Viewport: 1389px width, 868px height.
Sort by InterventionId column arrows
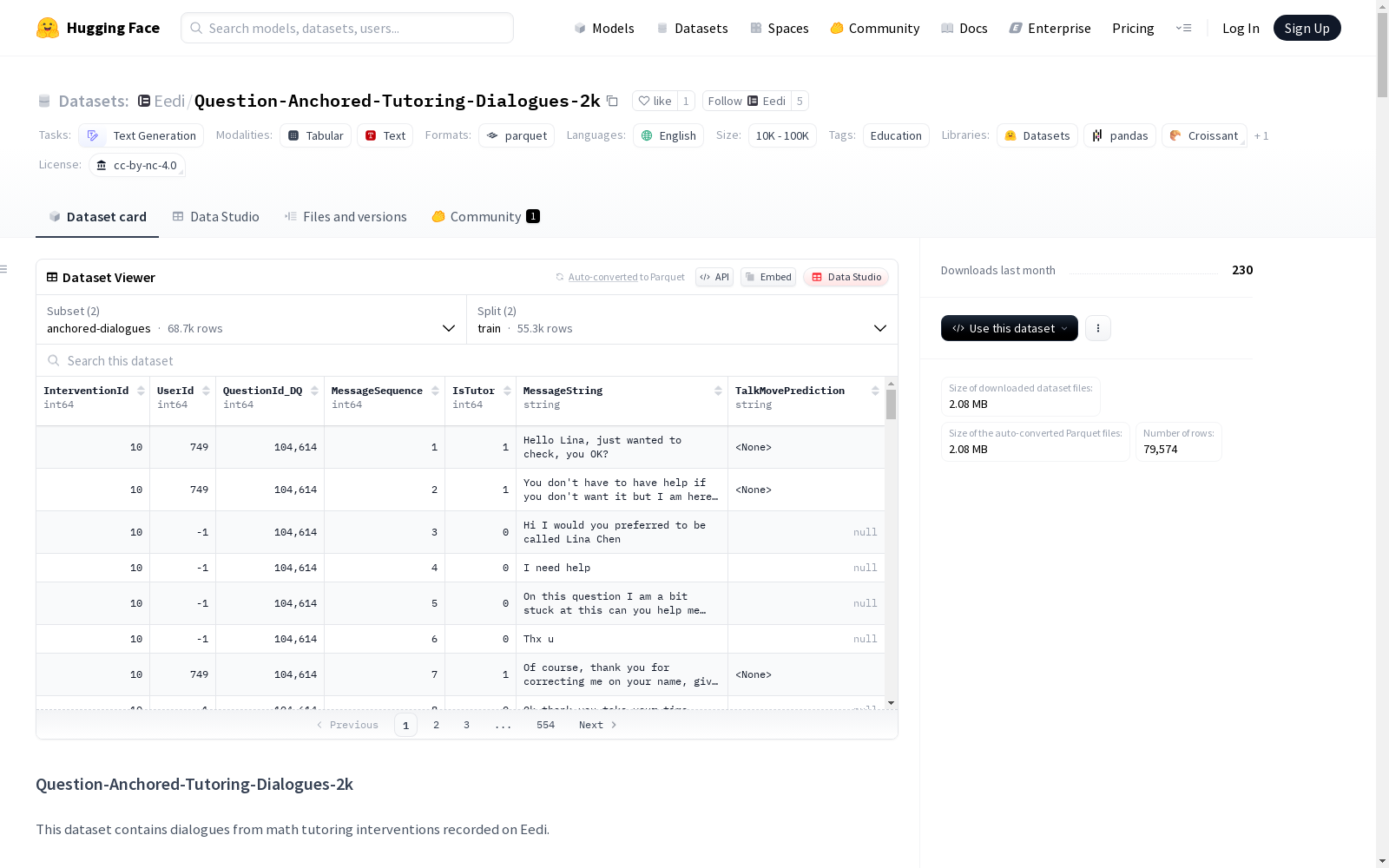click(141, 391)
